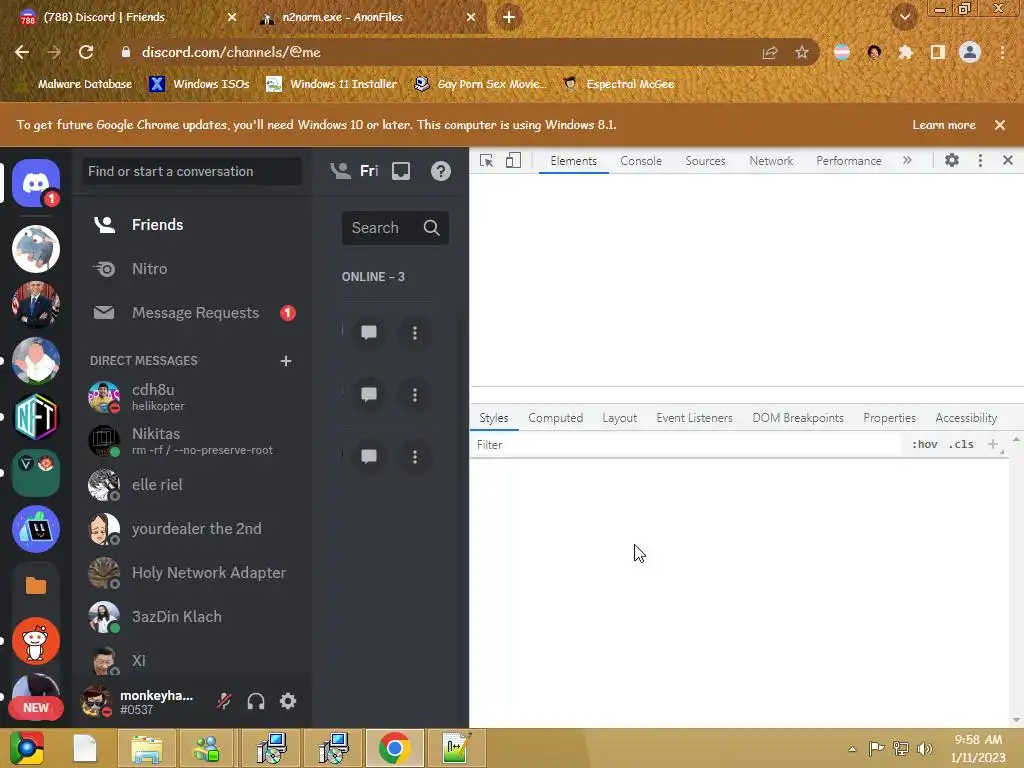Open DM with elle riel

(192, 485)
